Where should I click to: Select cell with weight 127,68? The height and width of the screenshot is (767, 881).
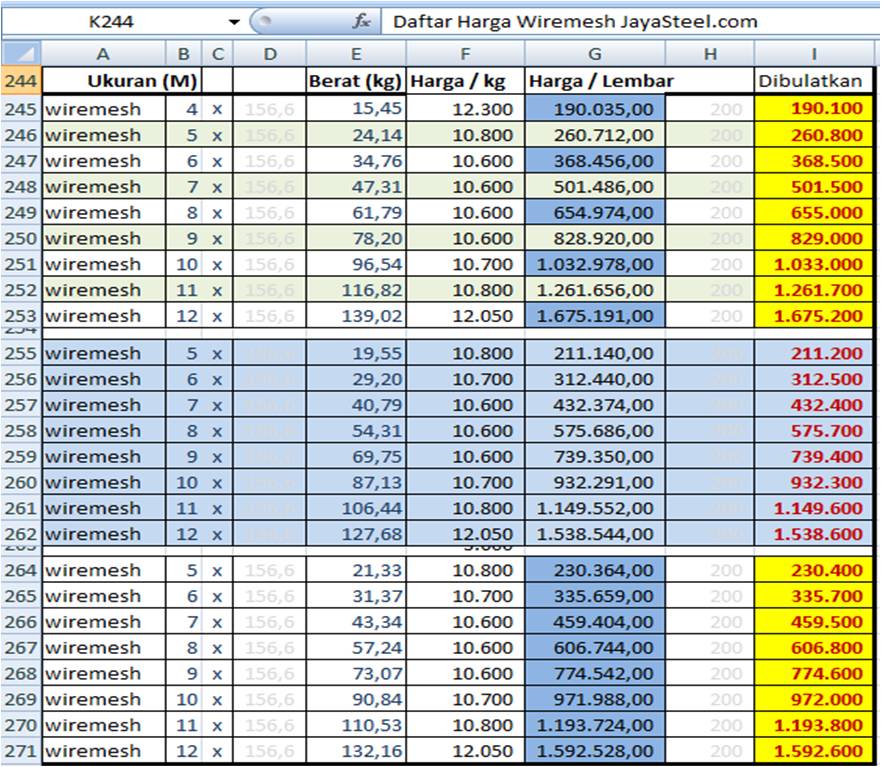point(356,534)
